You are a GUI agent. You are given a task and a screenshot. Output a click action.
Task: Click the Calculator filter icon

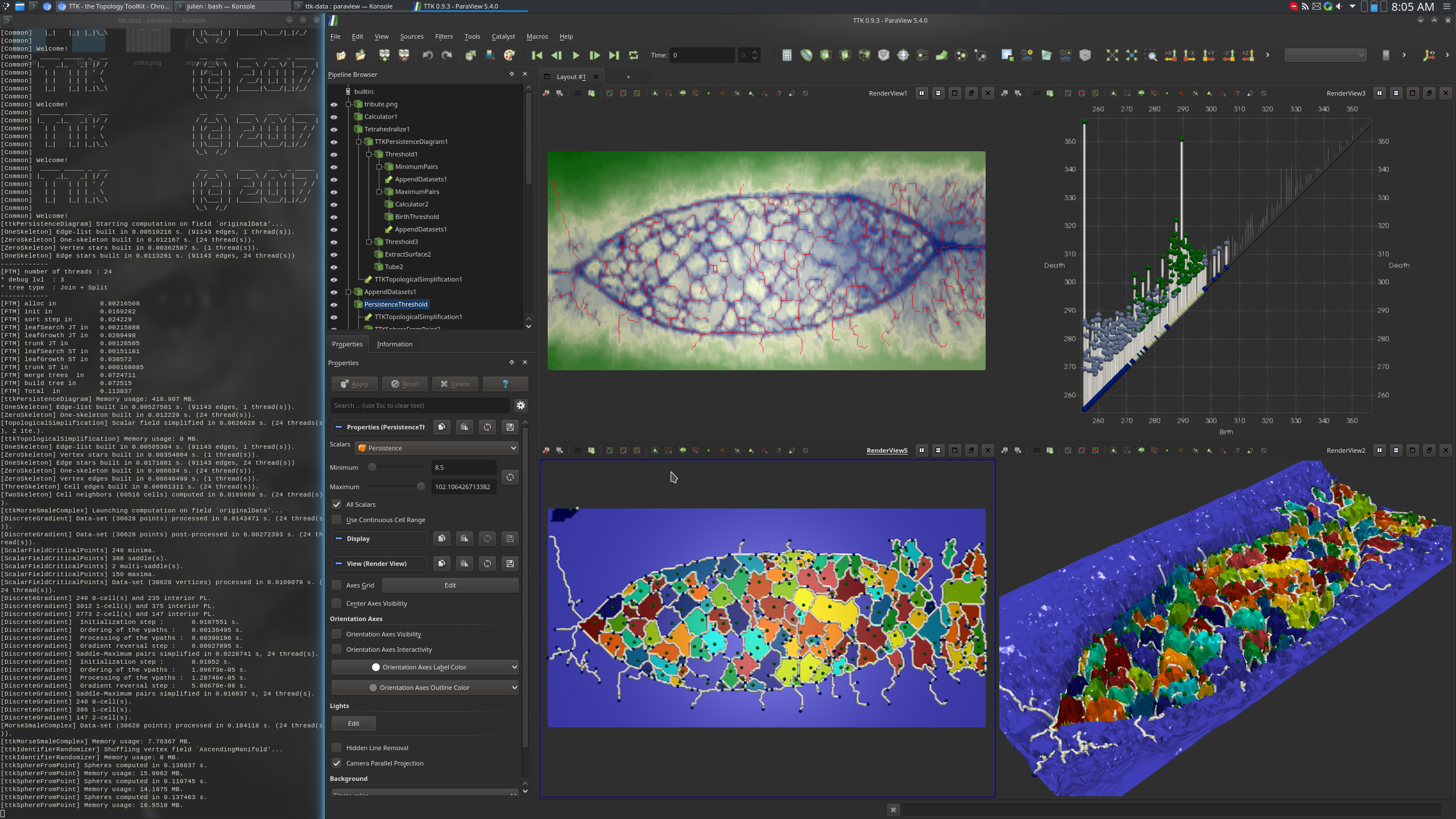click(x=787, y=55)
